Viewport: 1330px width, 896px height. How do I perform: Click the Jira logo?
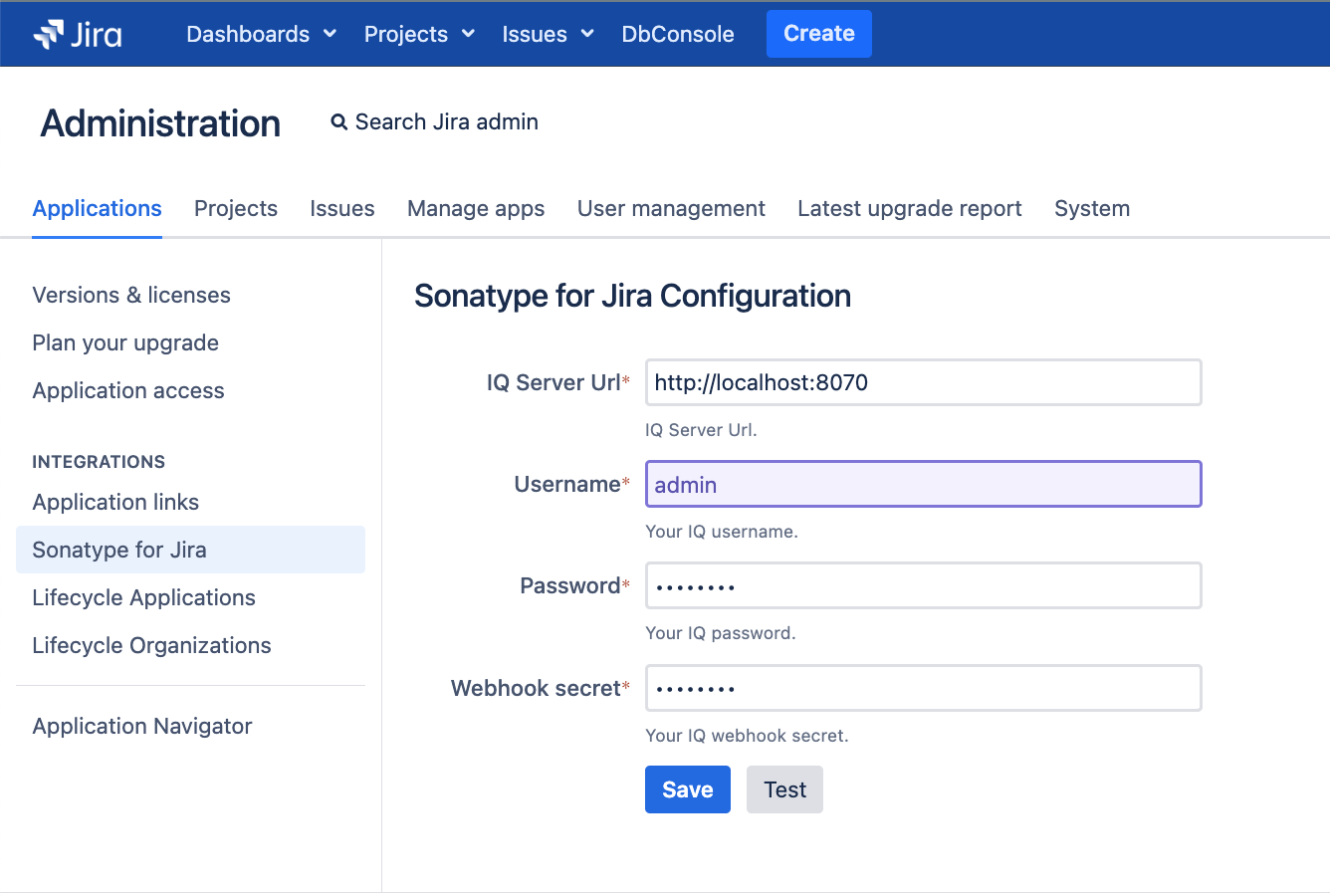[x=78, y=34]
